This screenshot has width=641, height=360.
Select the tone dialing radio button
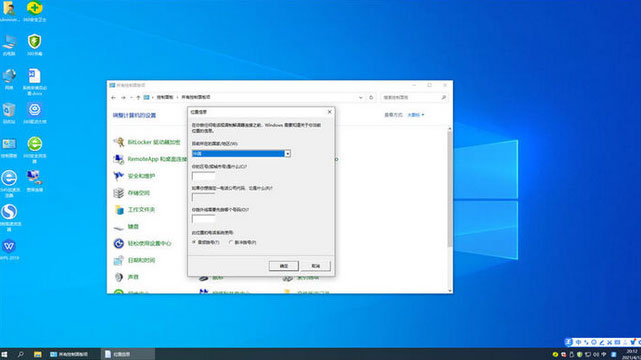[194, 242]
